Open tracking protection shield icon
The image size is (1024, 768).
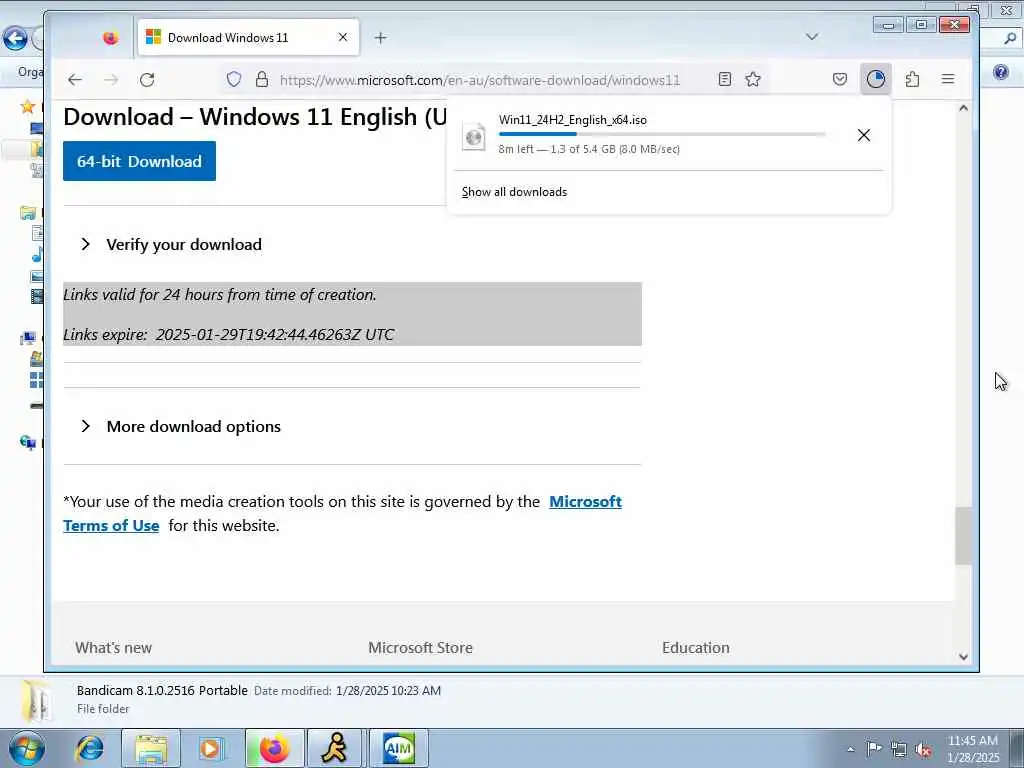pos(234,80)
